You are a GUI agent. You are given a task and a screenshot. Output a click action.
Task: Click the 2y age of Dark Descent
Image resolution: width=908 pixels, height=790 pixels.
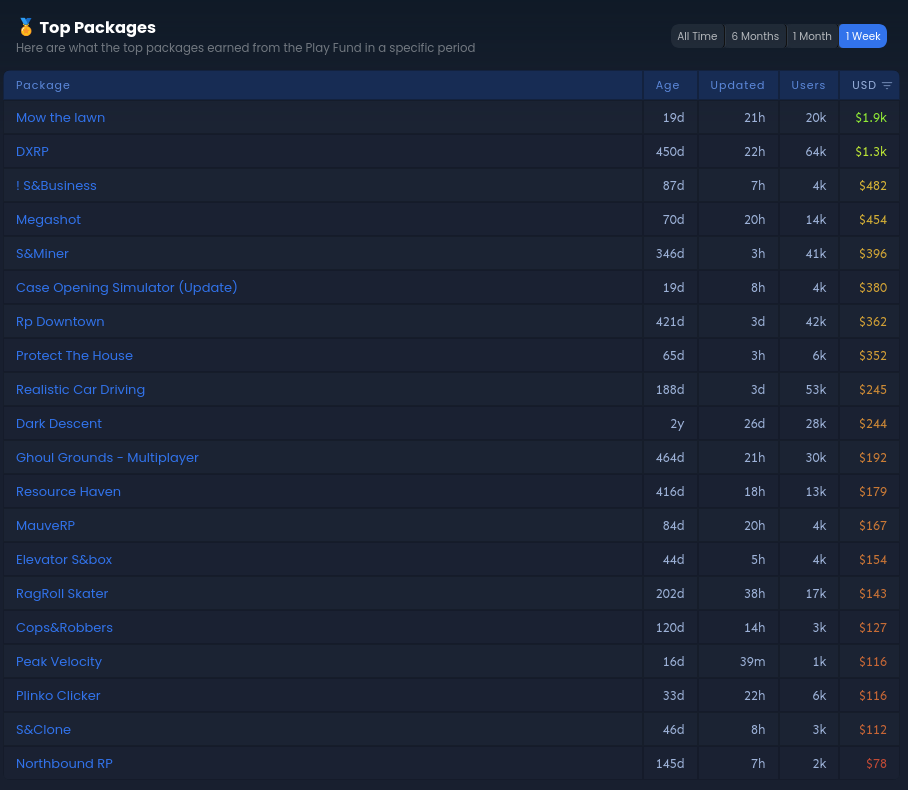tap(677, 423)
